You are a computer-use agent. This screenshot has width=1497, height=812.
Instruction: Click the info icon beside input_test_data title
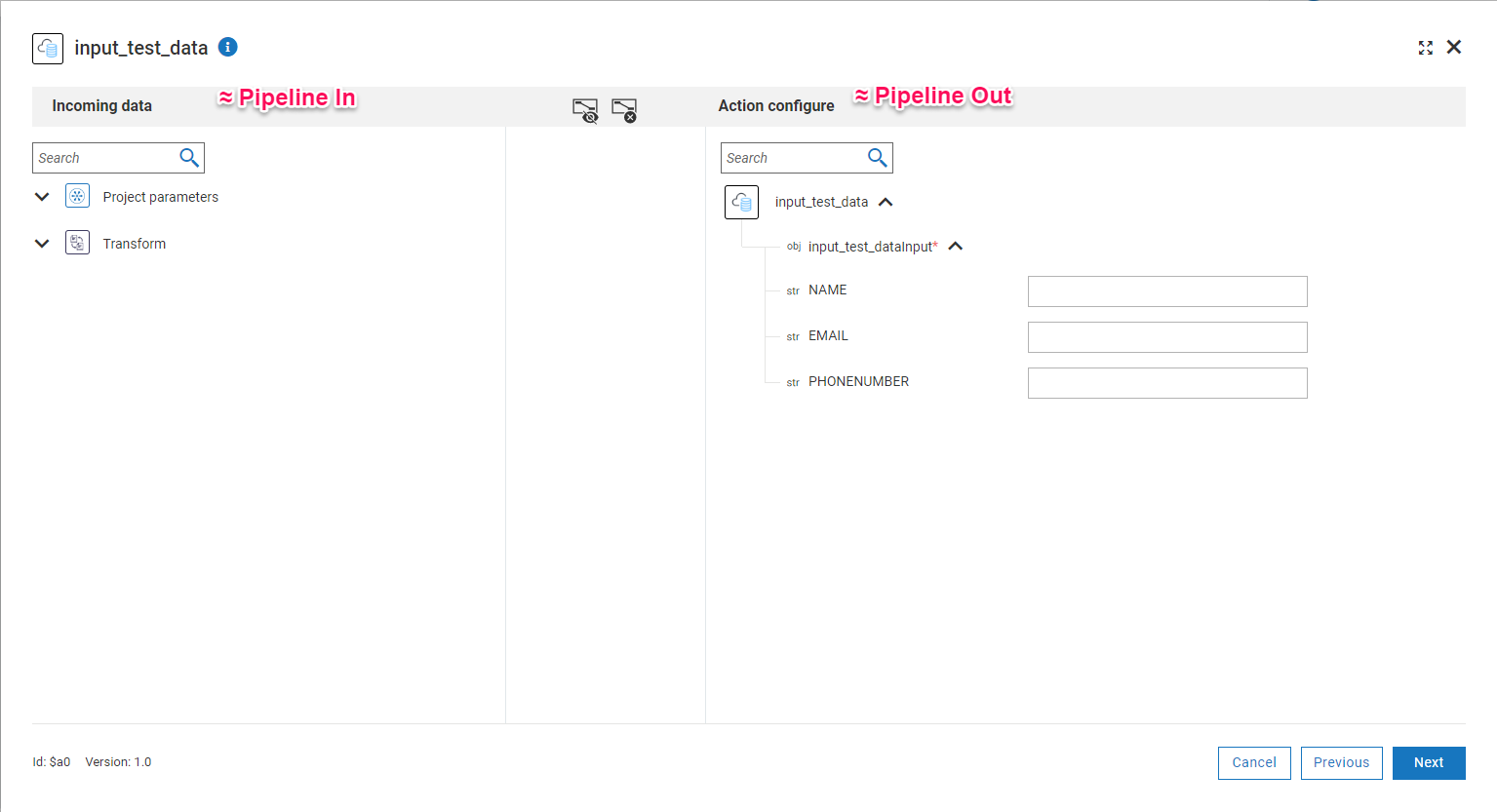tap(227, 47)
